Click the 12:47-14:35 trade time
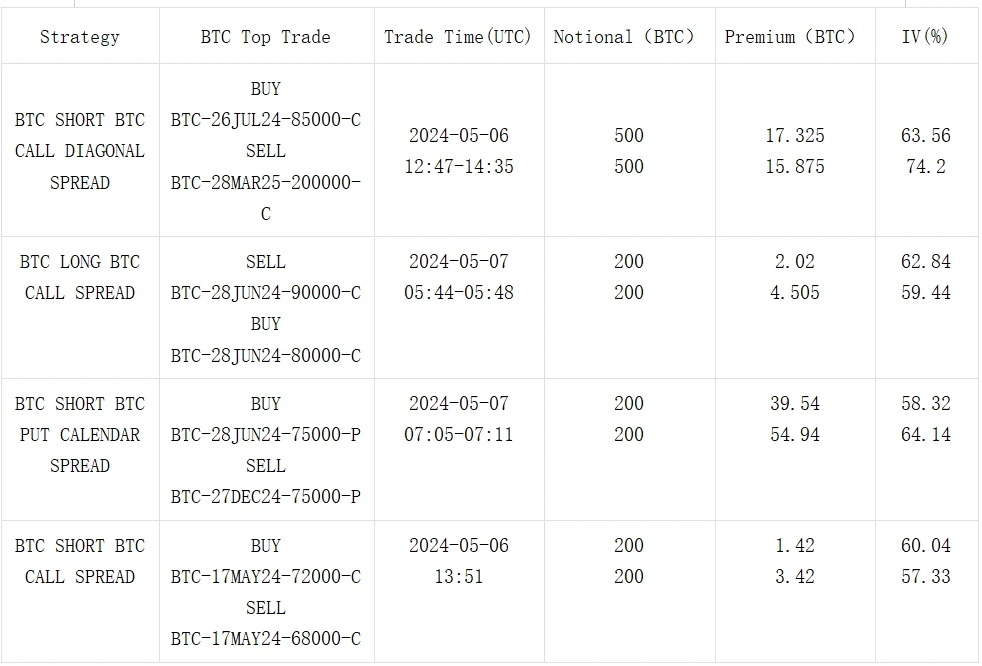The height and width of the screenshot is (666, 982). point(459,167)
